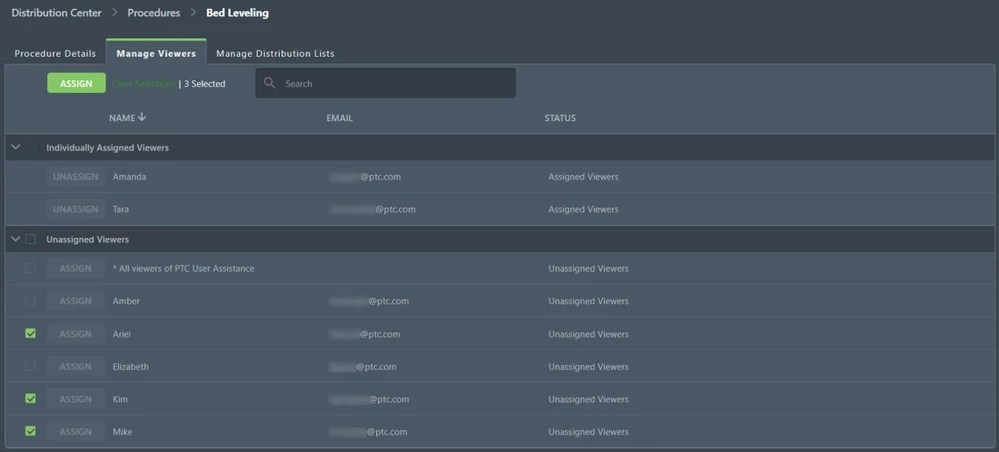Click the name Tara
Viewport: 999px width, 452px height.
click(x=121, y=209)
